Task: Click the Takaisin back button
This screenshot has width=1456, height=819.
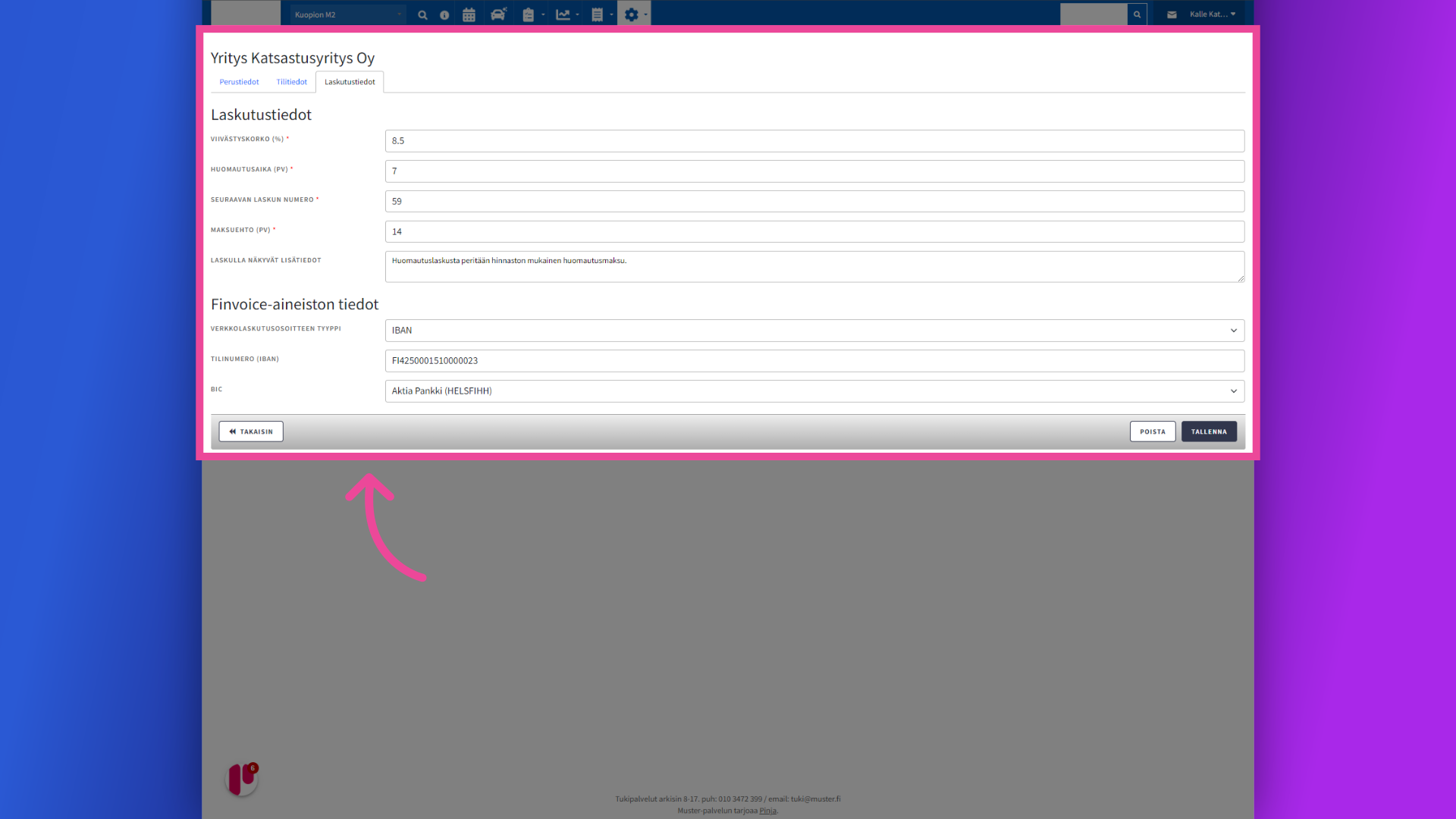Action: point(251,431)
